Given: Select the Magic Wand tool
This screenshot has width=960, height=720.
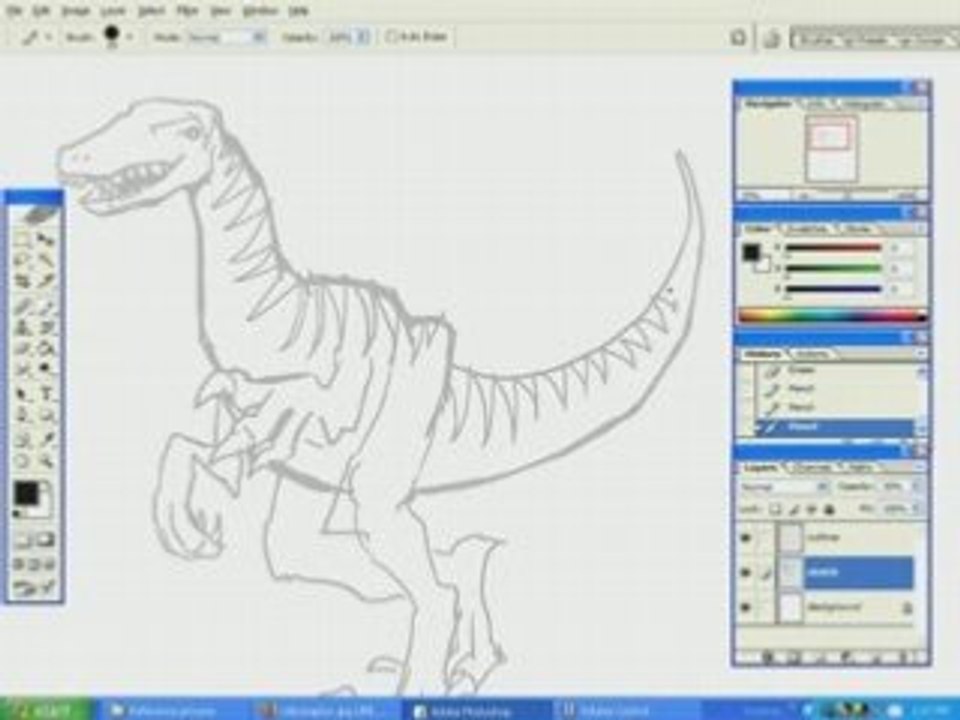Looking at the screenshot, I should tap(46, 261).
